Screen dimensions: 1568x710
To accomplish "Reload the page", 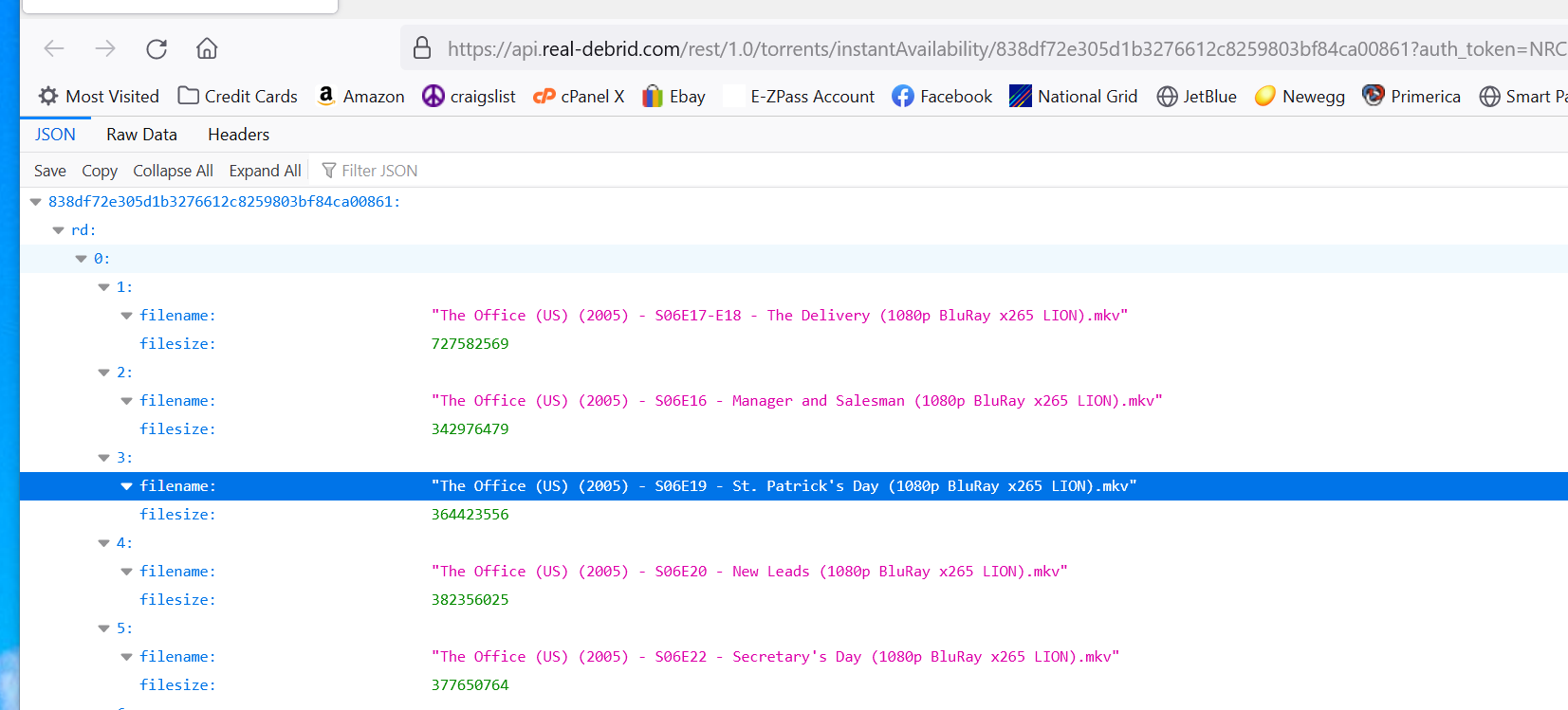I will point(157,48).
